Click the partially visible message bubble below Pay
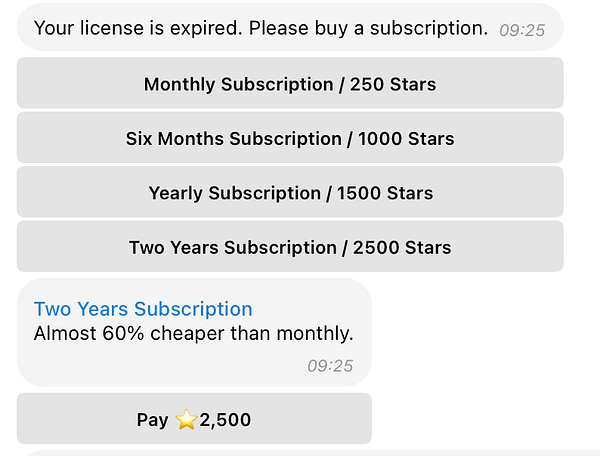The width and height of the screenshot is (600, 456). tap(300, 452)
